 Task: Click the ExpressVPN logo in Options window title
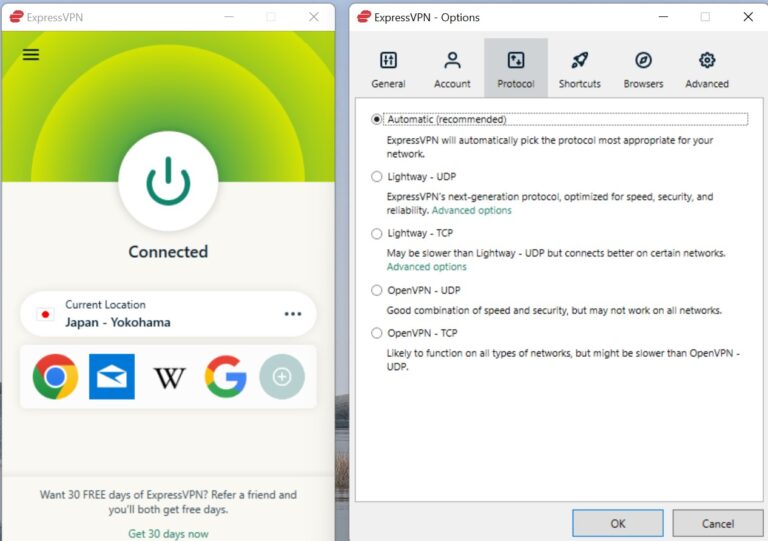[364, 17]
